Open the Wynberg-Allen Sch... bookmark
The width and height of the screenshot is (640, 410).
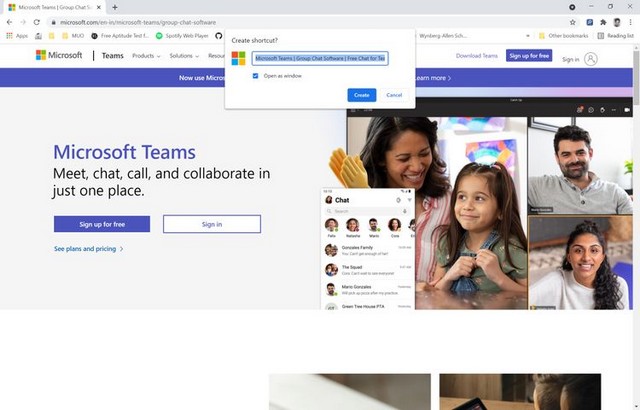442,36
